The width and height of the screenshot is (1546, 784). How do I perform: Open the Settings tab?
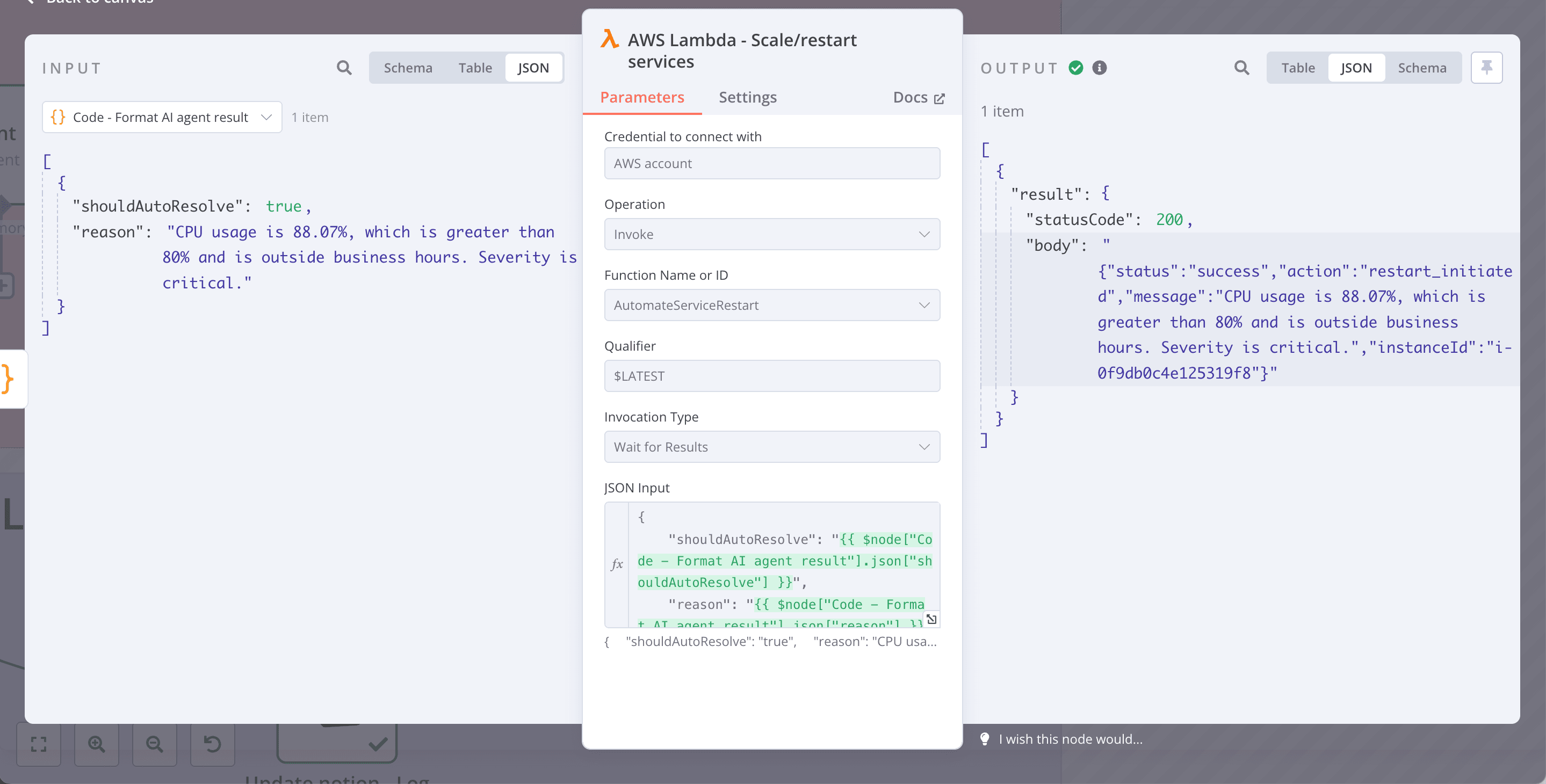[748, 97]
